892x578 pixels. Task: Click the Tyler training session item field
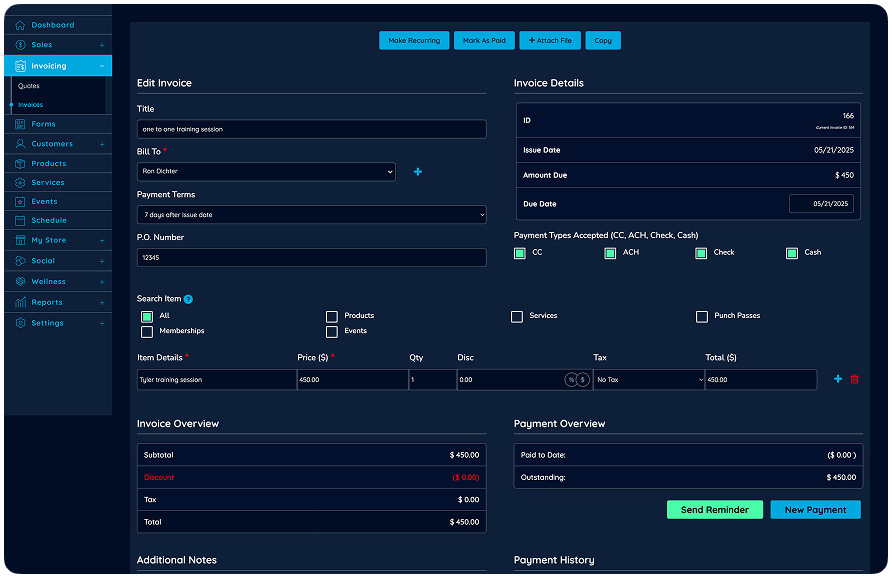point(217,379)
